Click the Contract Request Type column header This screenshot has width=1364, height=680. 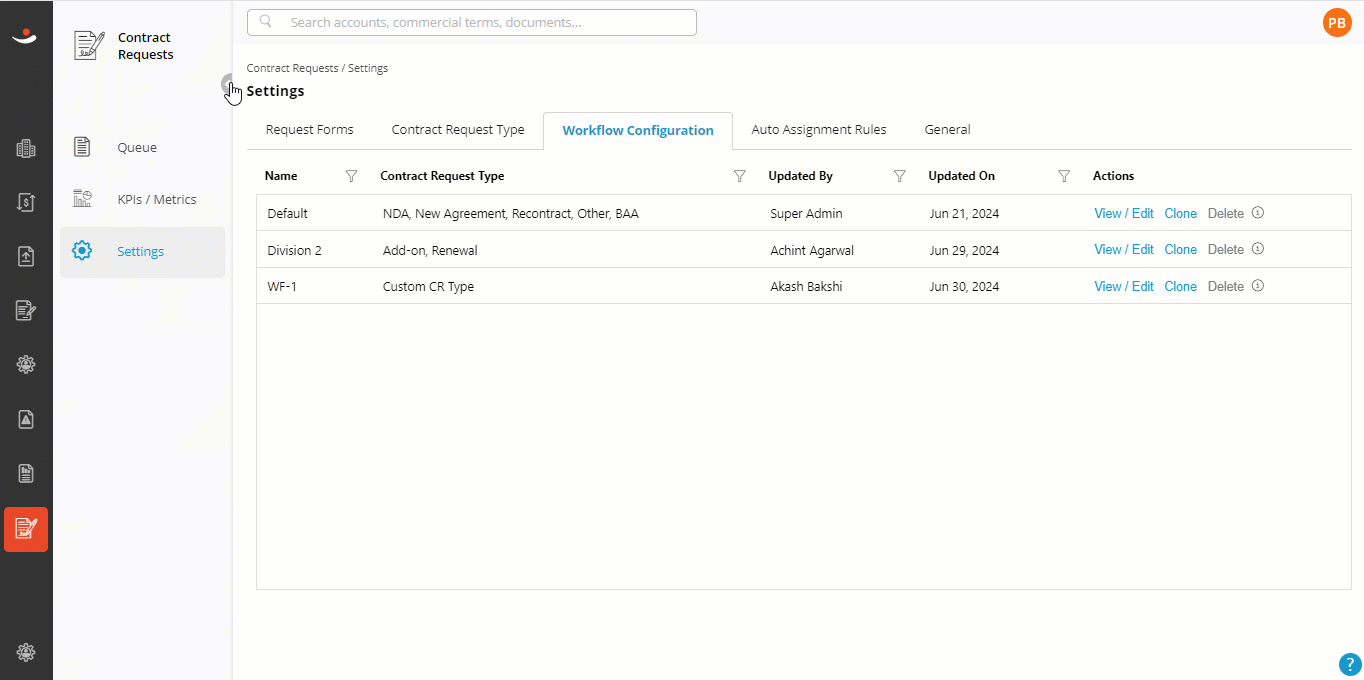442,176
